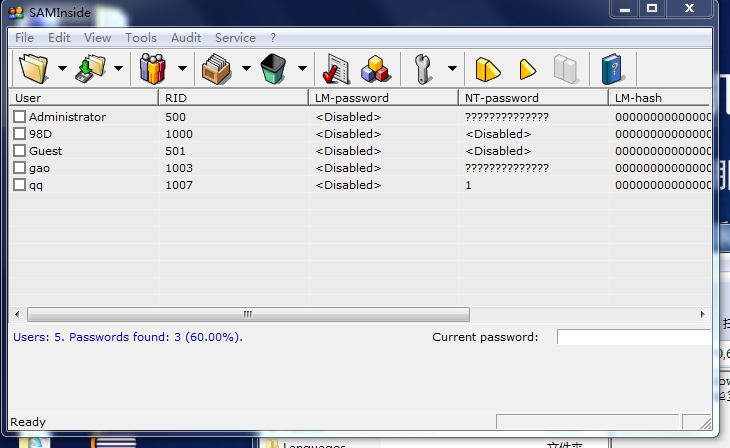Click the open folder import icon
The height and width of the screenshot is (448, 730).
tap(34, 68)
